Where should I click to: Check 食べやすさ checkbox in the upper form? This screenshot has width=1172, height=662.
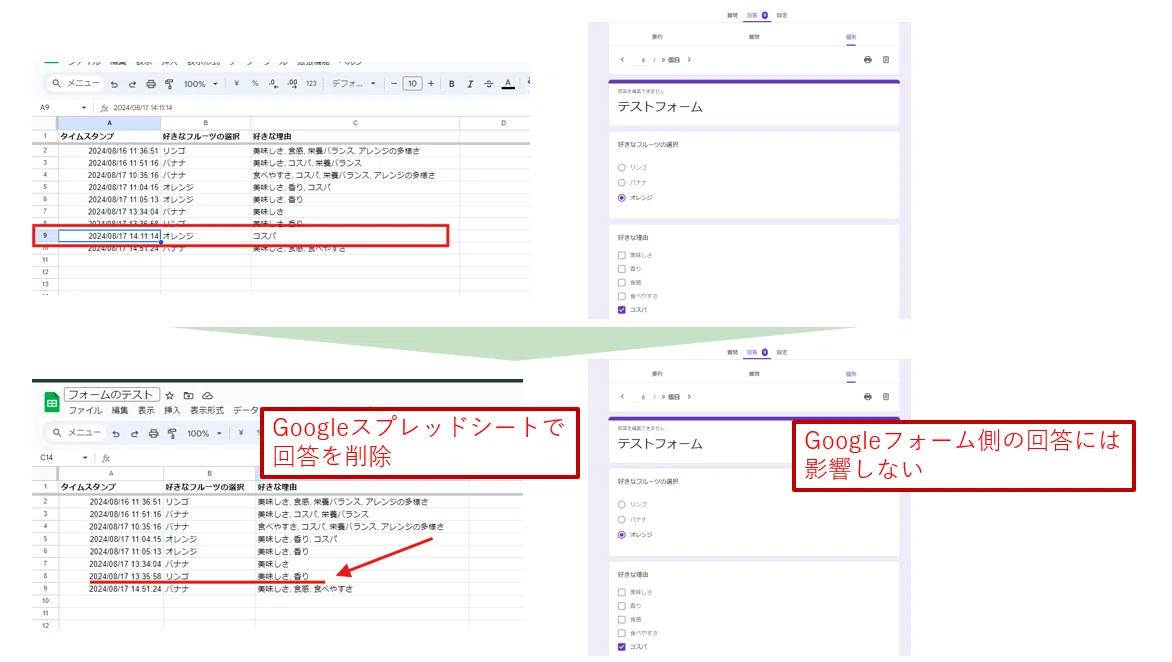621,296
